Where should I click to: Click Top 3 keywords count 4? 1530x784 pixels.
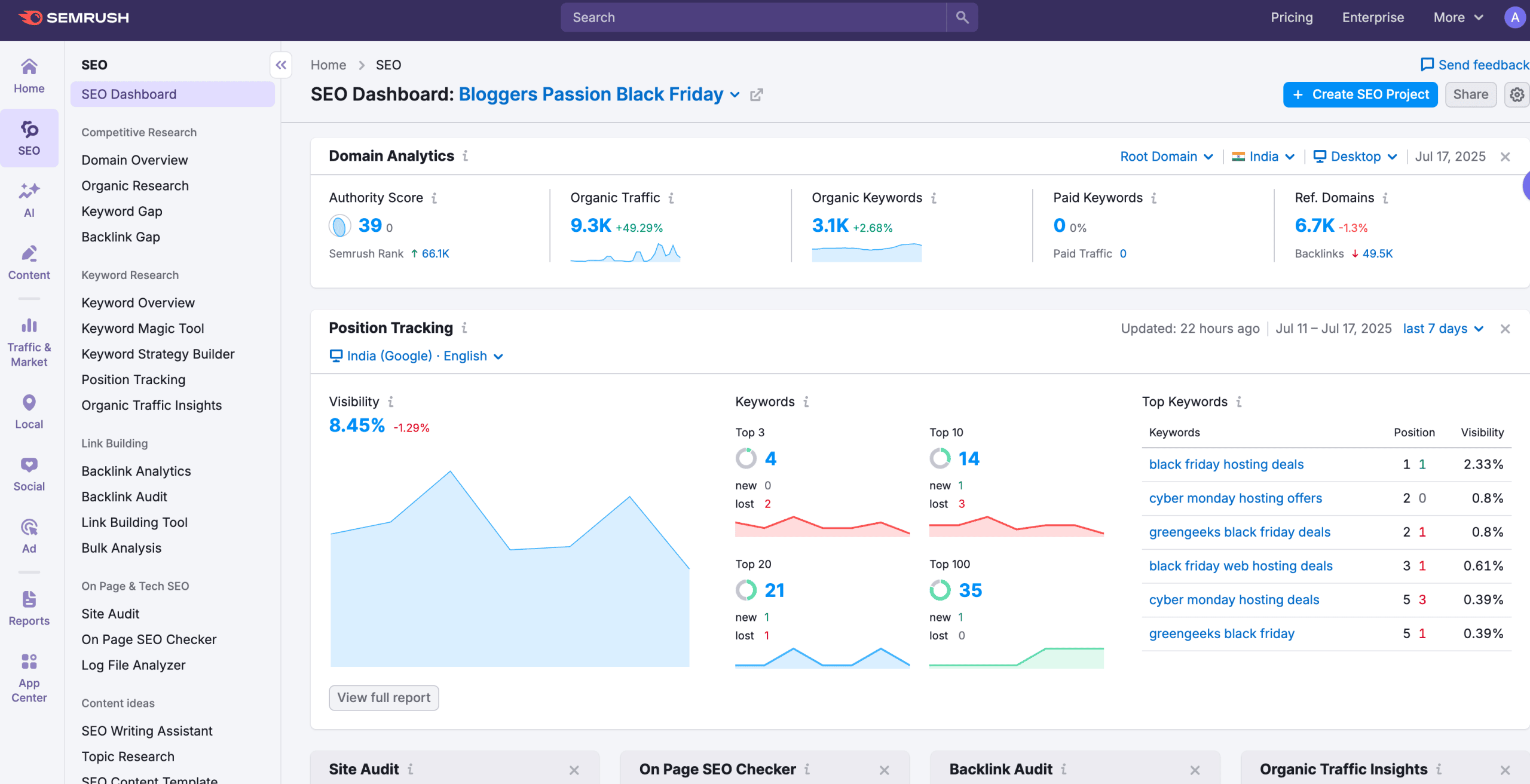770,459
